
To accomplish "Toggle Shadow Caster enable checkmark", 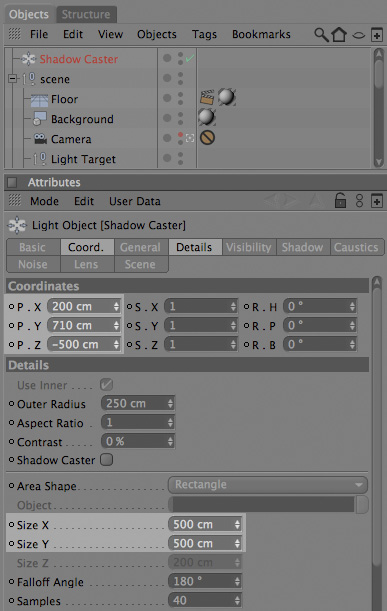I will click(190, 58).
